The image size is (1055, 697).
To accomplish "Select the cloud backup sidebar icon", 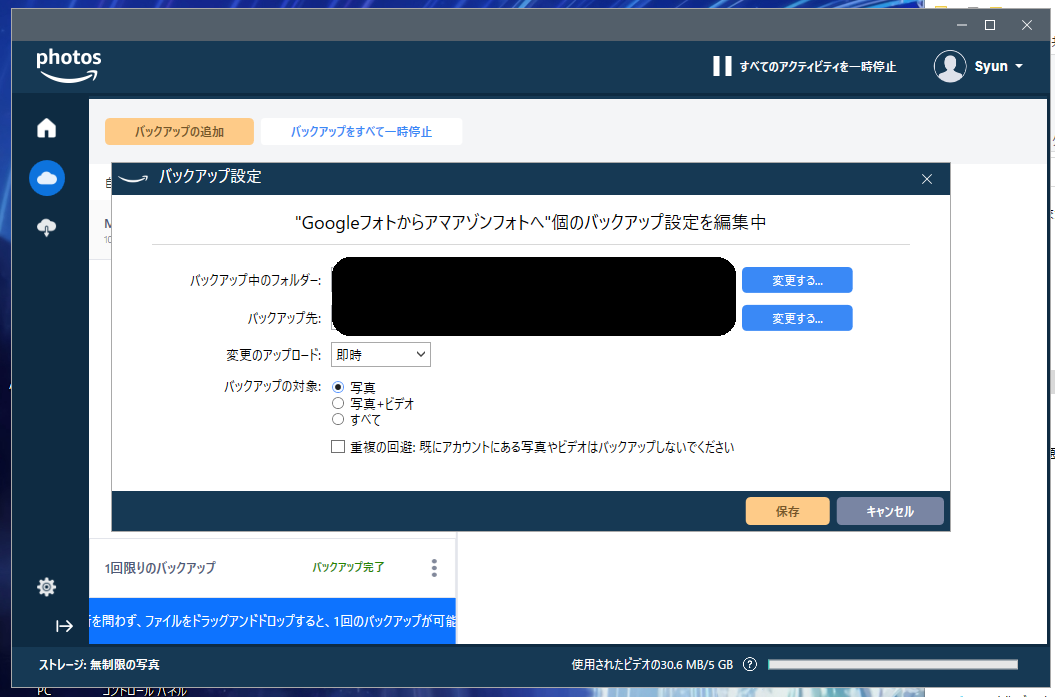I will click(47, 178).
